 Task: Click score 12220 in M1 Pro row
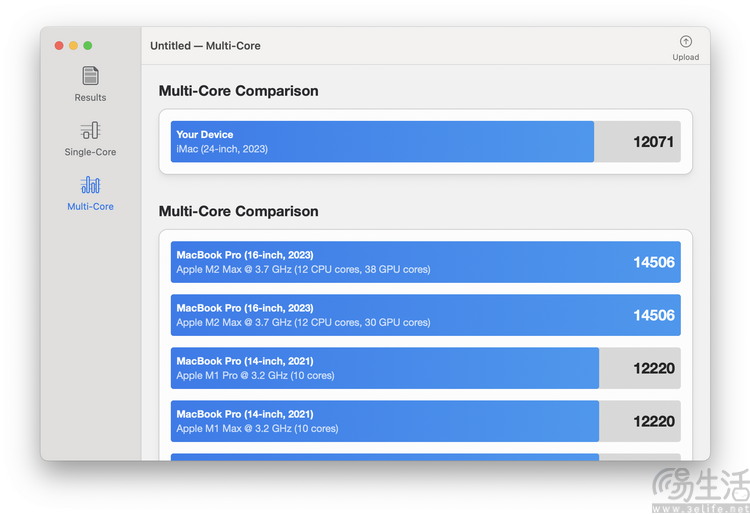(654, 368)
